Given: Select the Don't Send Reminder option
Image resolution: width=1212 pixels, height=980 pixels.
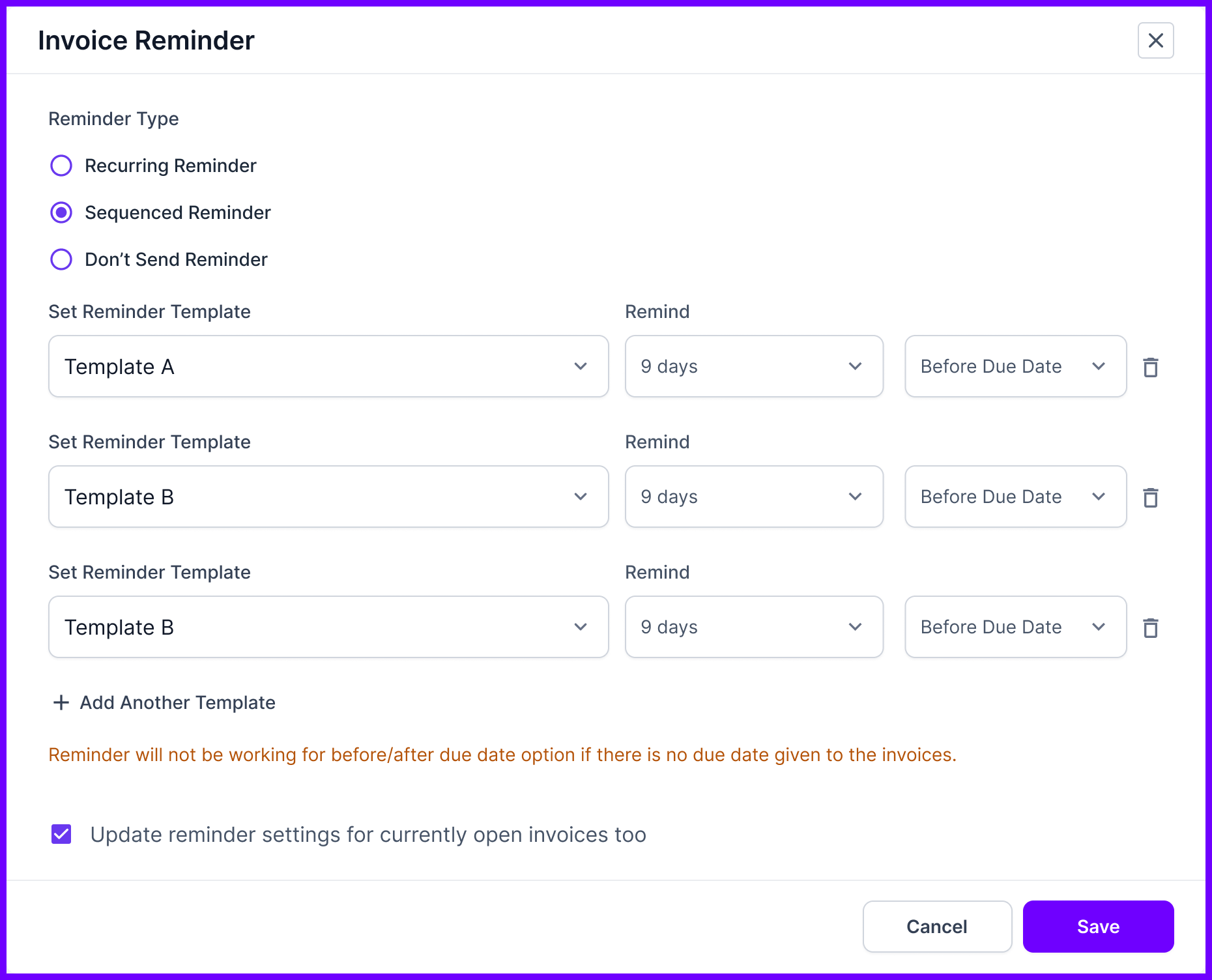Looking at the screenshot, I should (x=61, y=259).
